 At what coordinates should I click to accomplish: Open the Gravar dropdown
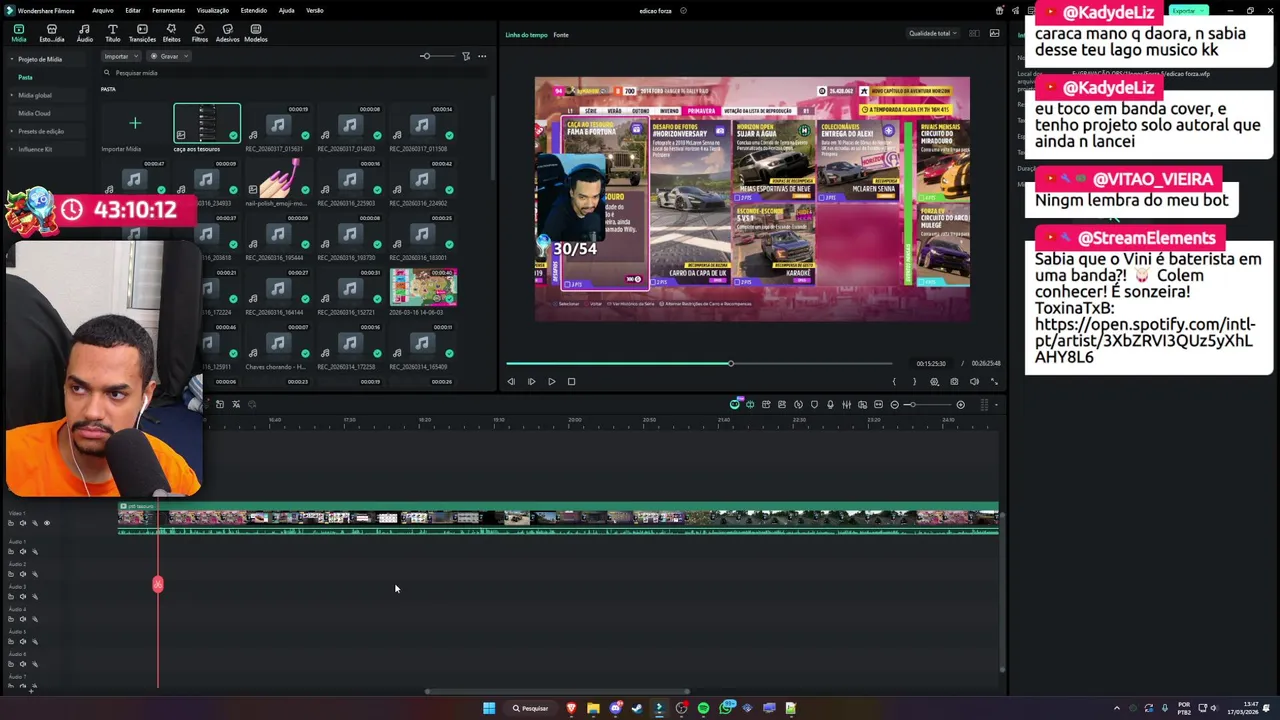click(169, 56)
